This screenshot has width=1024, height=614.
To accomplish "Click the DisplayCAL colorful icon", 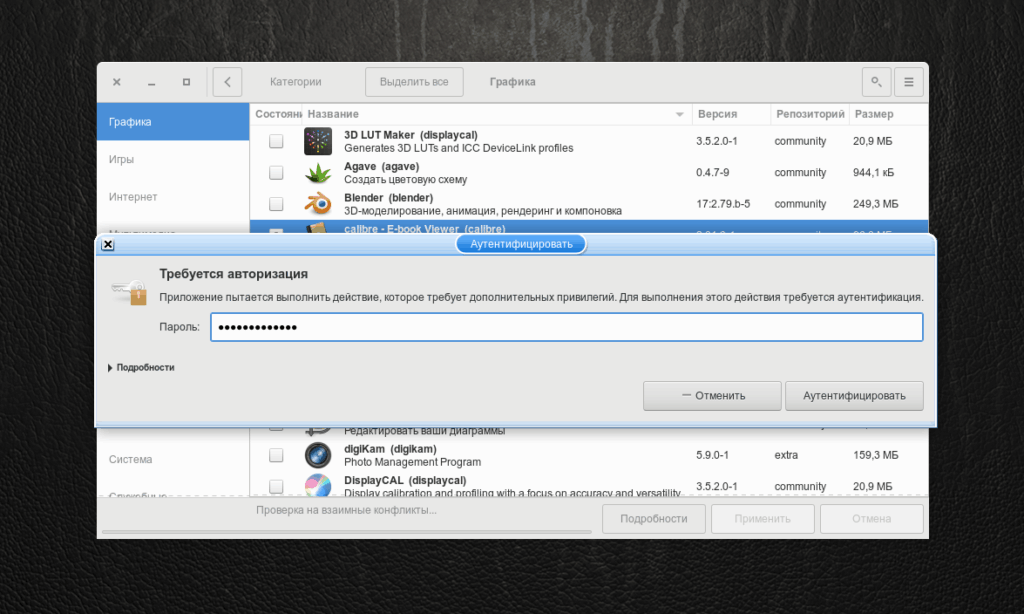I will point(318,485).
